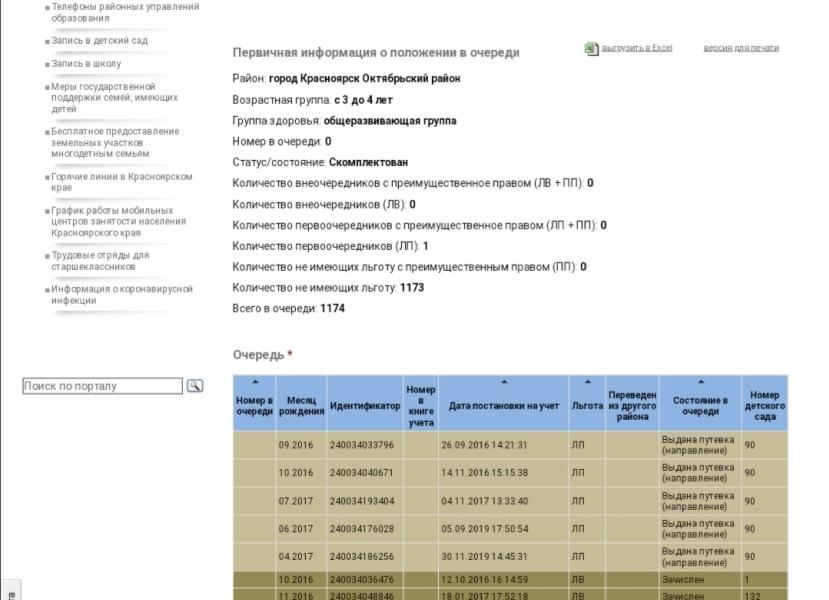Screen dimensions: 829x600
Task: Open 'Запись в детский сад' menu item
Action: click(99, 41)
